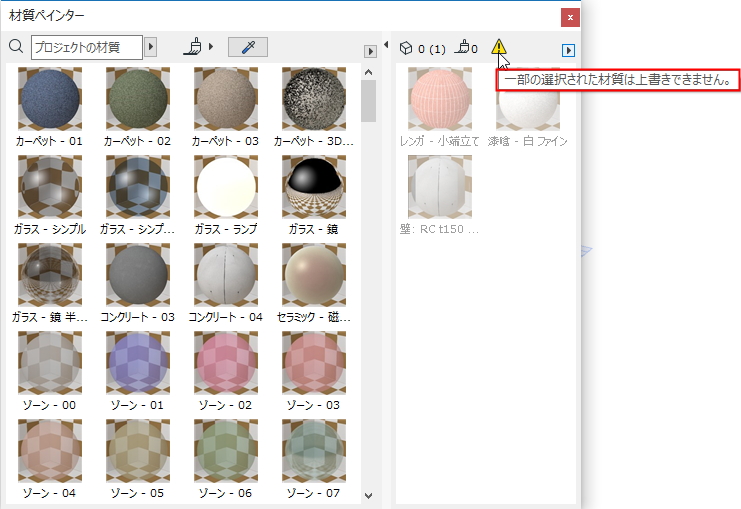Select the カーペット - 02 green material

pyautogui.click(x=138, y=99)
